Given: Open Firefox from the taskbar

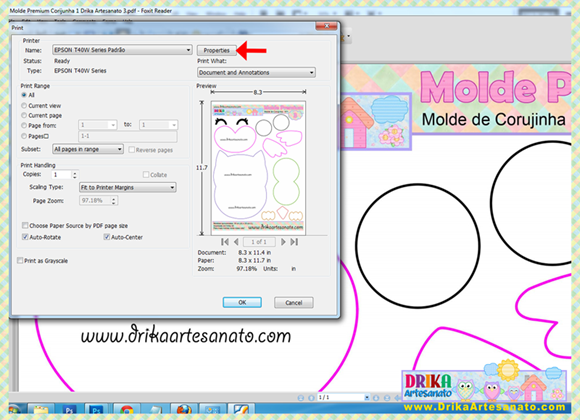Looking at the screenshot, I should 183,410.
